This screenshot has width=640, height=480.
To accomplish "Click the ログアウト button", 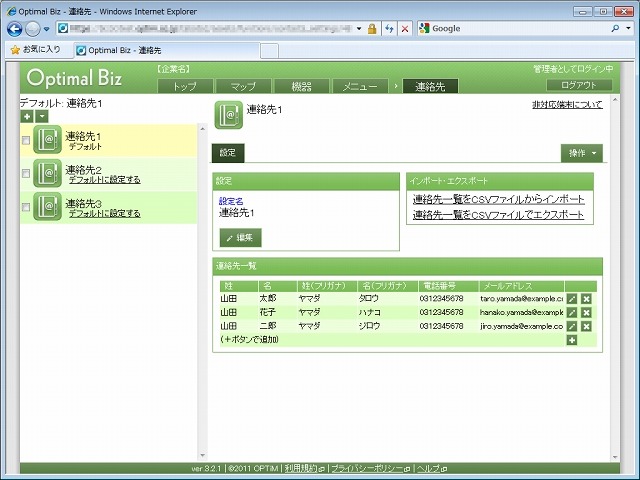I will tap(579, 85).
